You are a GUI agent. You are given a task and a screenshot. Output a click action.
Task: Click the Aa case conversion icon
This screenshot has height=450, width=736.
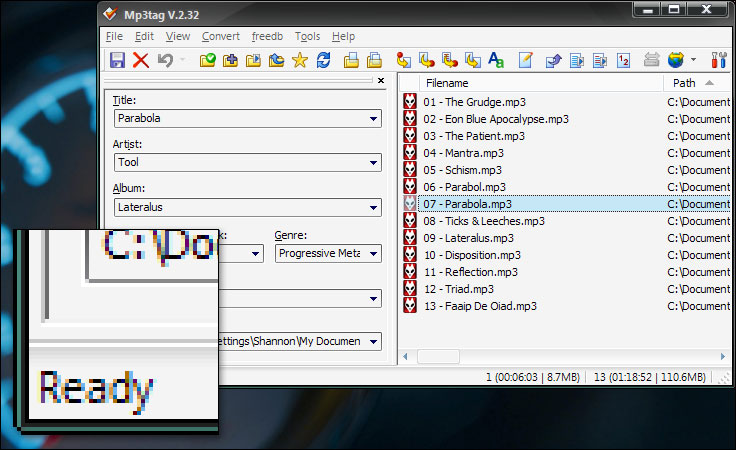(497, 60)
